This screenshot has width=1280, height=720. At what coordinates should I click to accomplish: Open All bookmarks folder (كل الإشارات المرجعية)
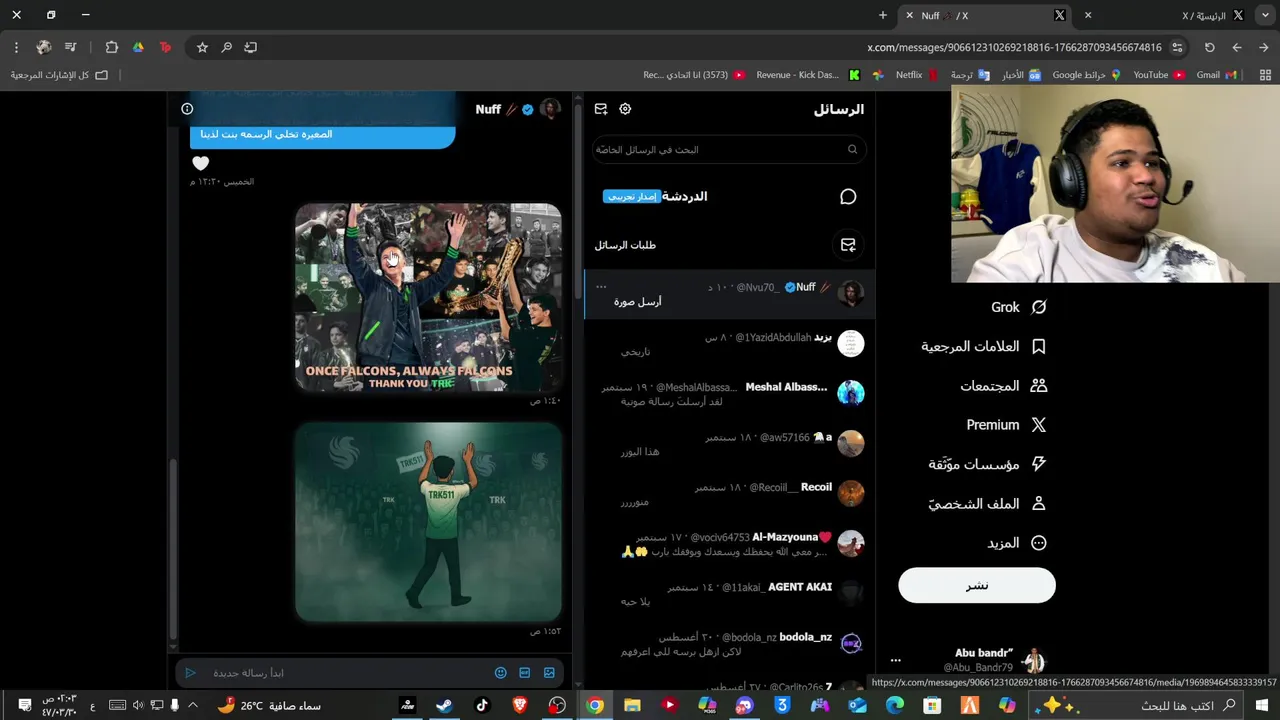[59, 75]
